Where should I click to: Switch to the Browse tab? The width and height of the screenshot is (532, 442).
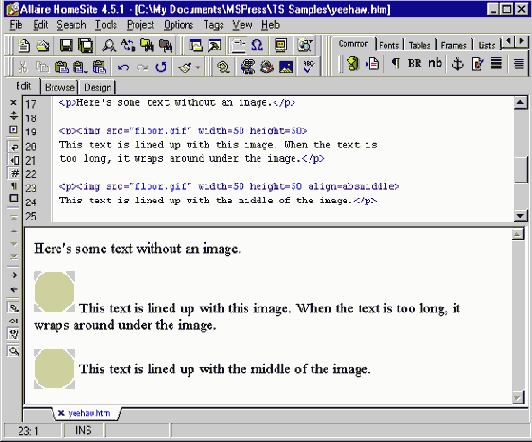point(59,87)
